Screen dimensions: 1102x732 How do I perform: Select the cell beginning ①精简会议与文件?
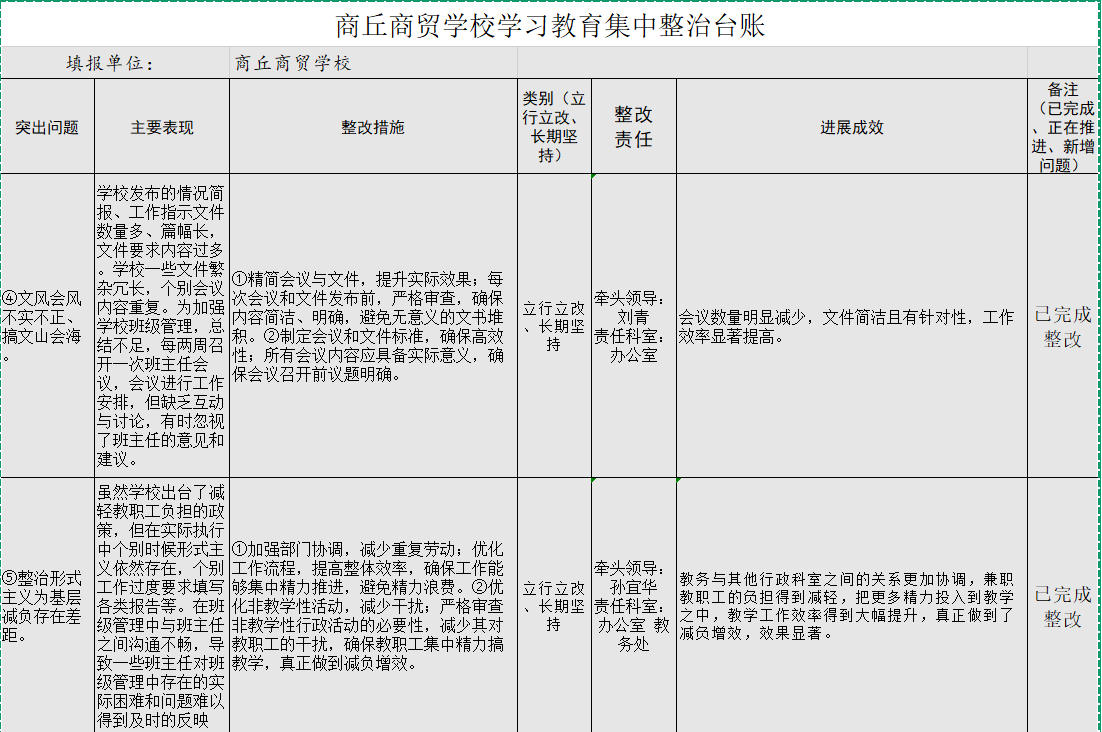click(x=373, y=325)
